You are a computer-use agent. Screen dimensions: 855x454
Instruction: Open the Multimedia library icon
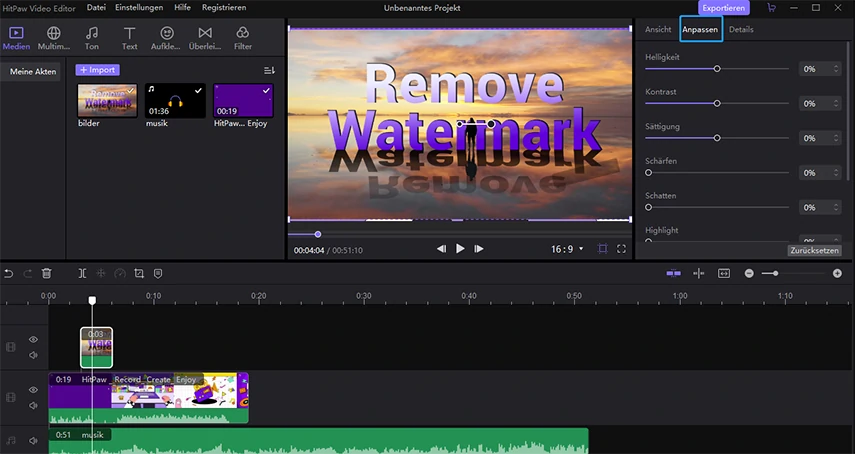[x=53, y=38]
